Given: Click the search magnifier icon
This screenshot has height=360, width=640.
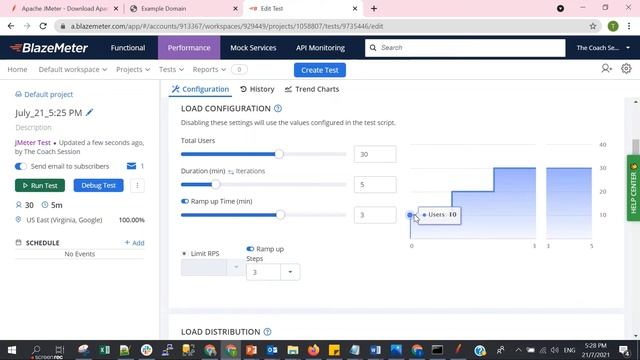Looking at the screenshot, I should 373,48.
